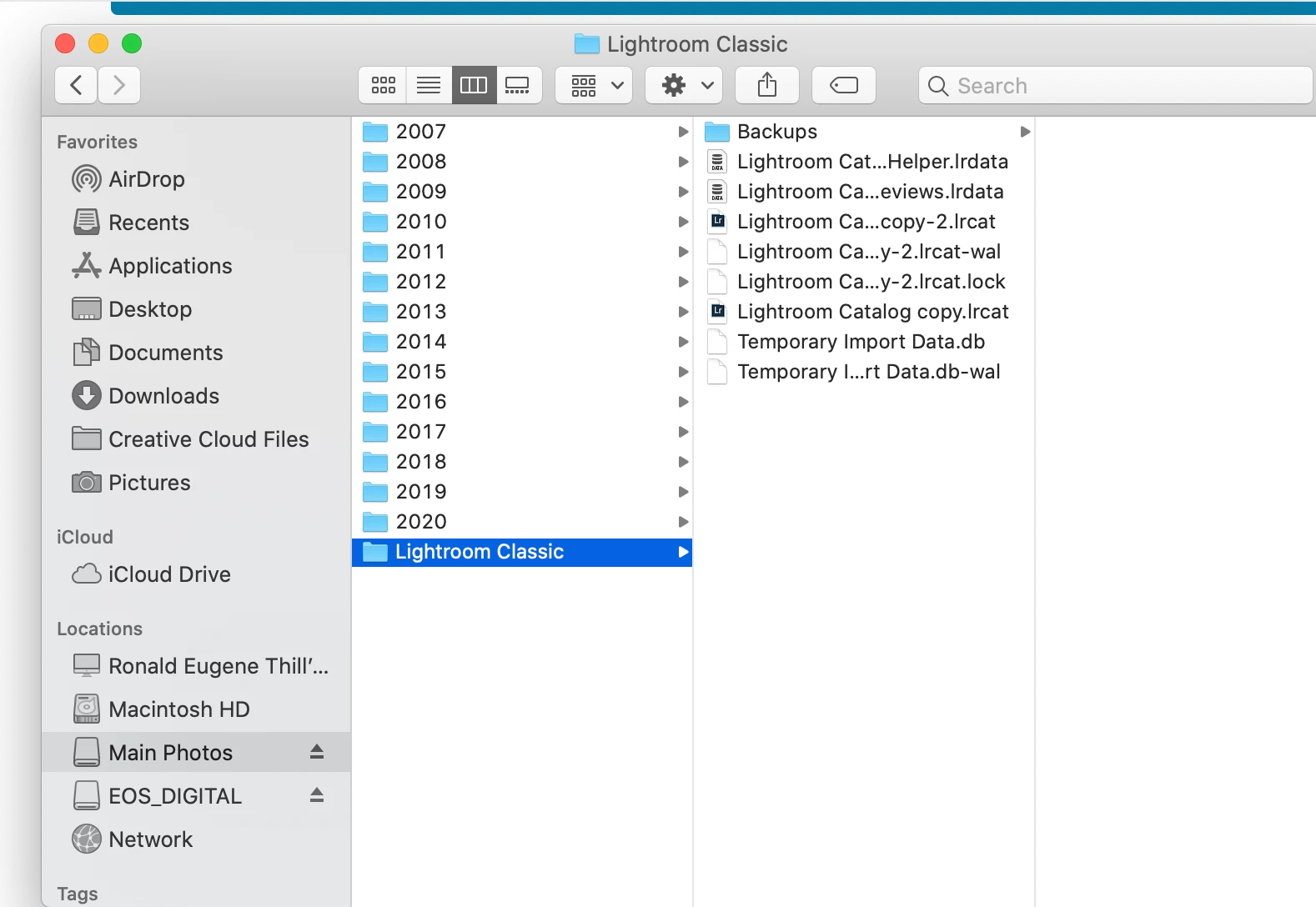The height and width of the screenshot is (907, 1316).
Task: Focus the Search field
Action: pos(1116,85)
